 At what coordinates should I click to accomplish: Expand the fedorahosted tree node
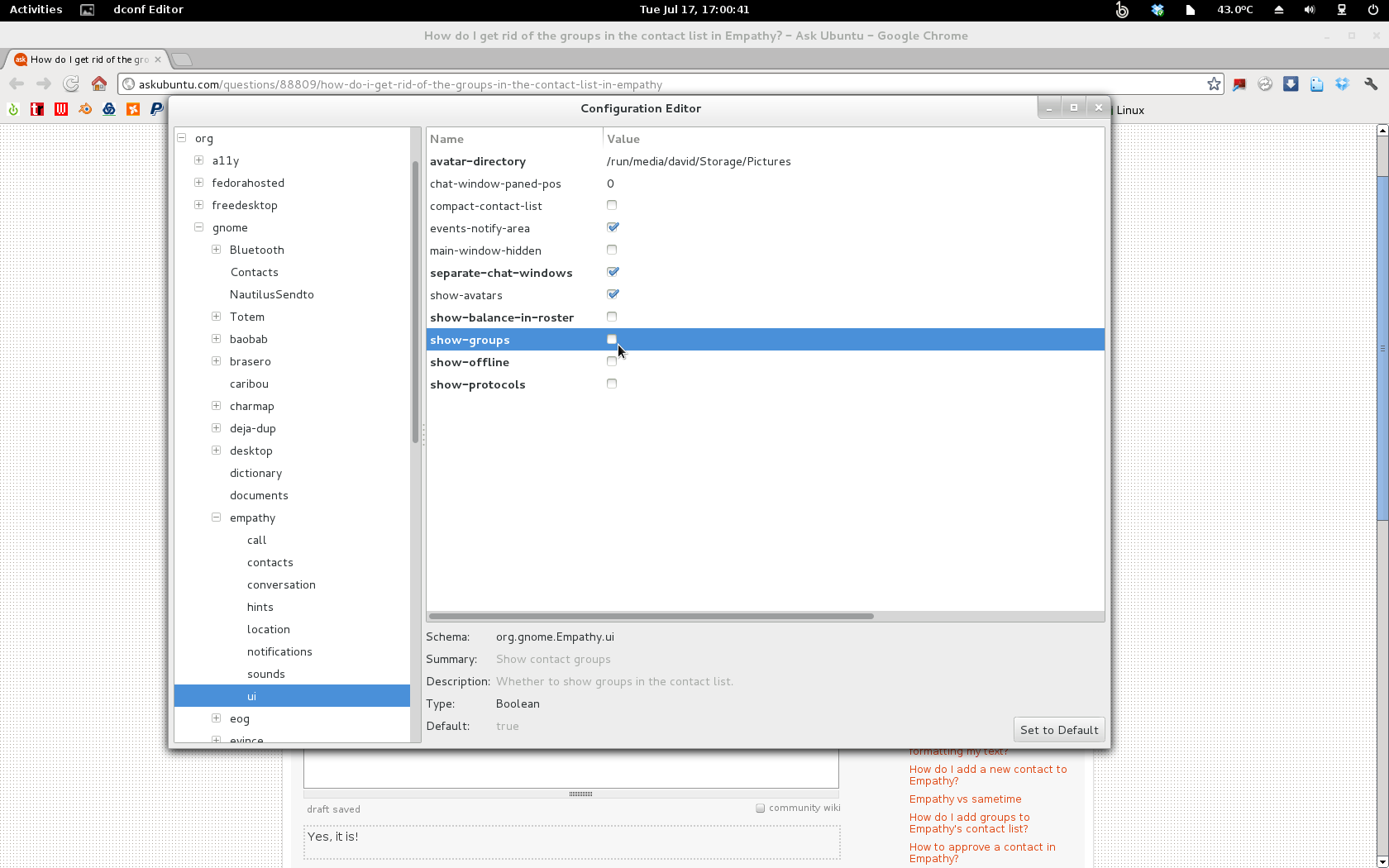click(198, 183)
